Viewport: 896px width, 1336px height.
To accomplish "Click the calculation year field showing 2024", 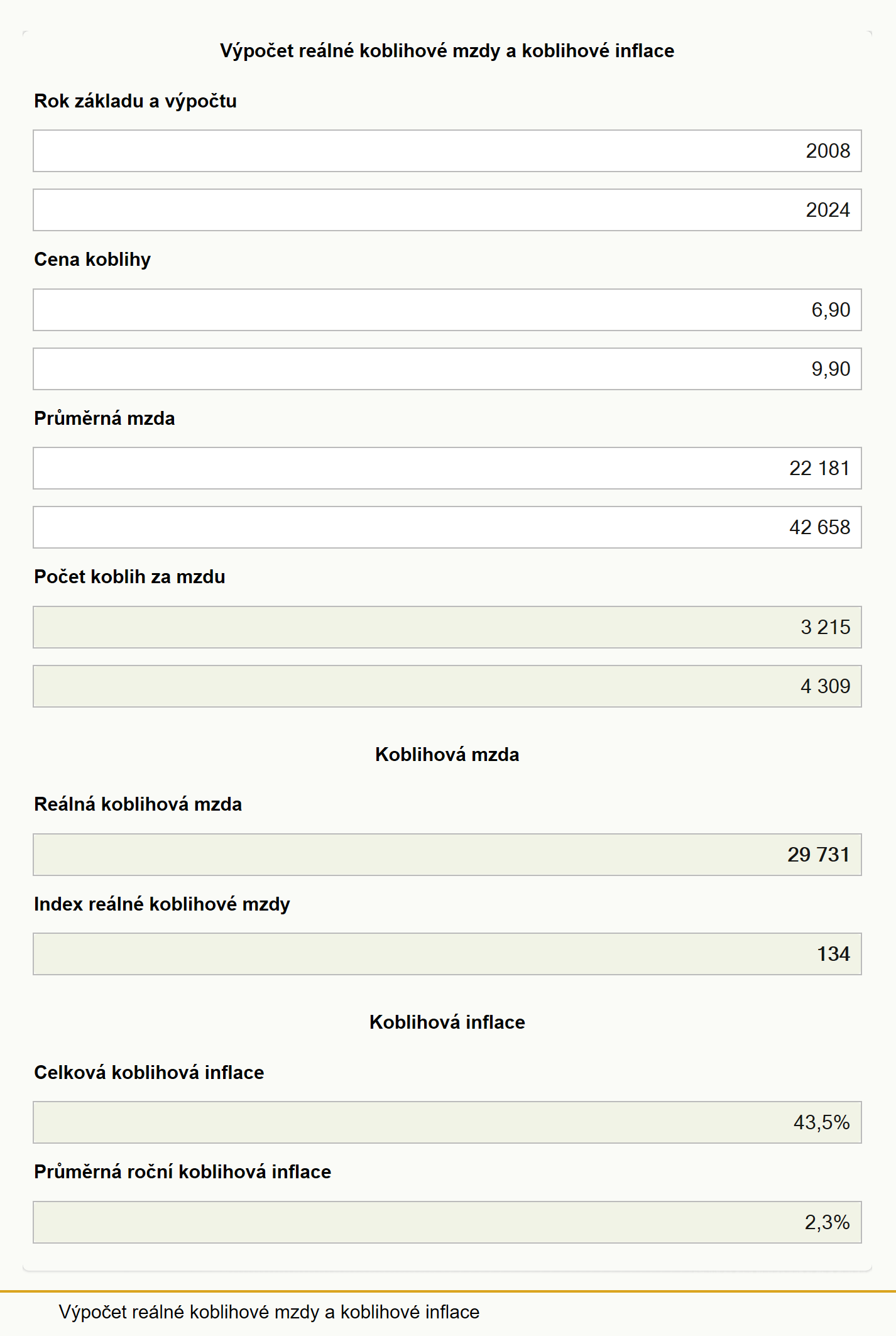I will click(447, 210).
